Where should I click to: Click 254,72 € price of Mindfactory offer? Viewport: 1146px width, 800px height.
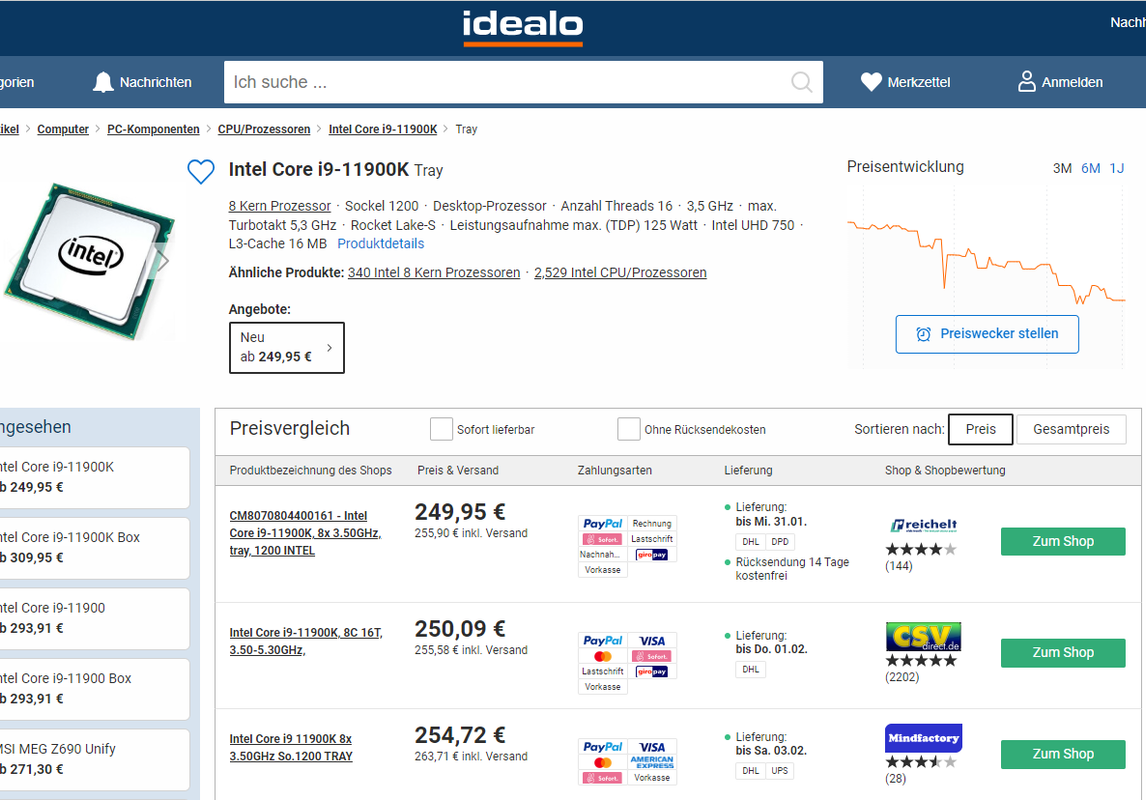[460, 735]
